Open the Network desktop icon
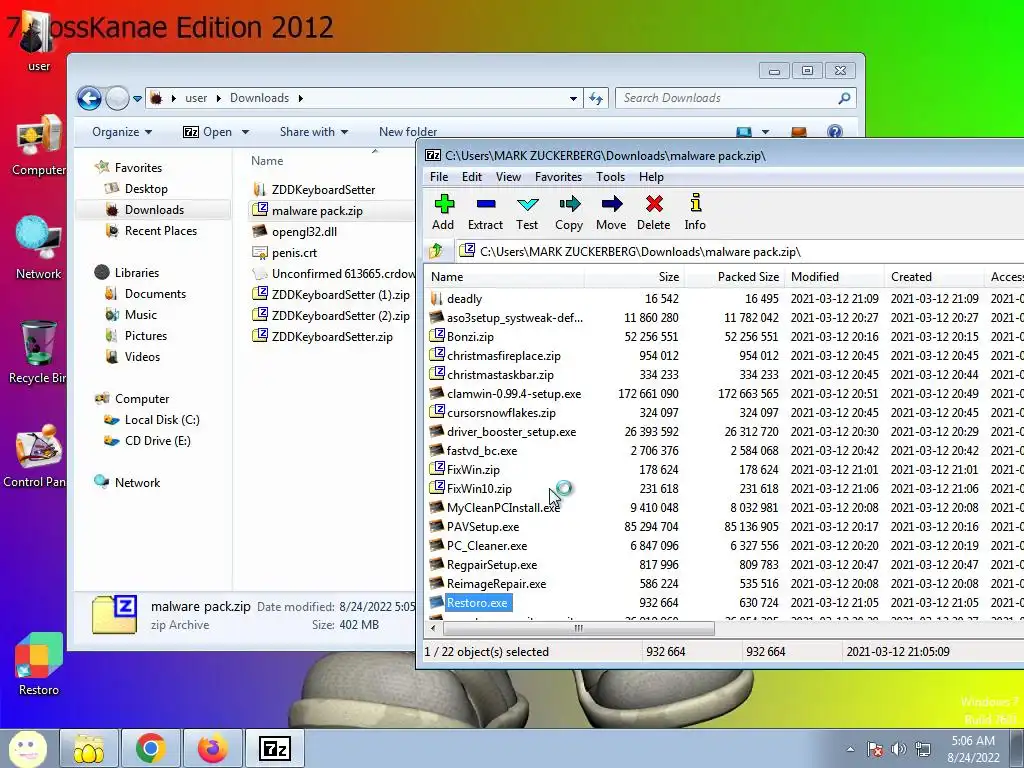This screenshot has width=1024, height=768. (x=39, y=248)
